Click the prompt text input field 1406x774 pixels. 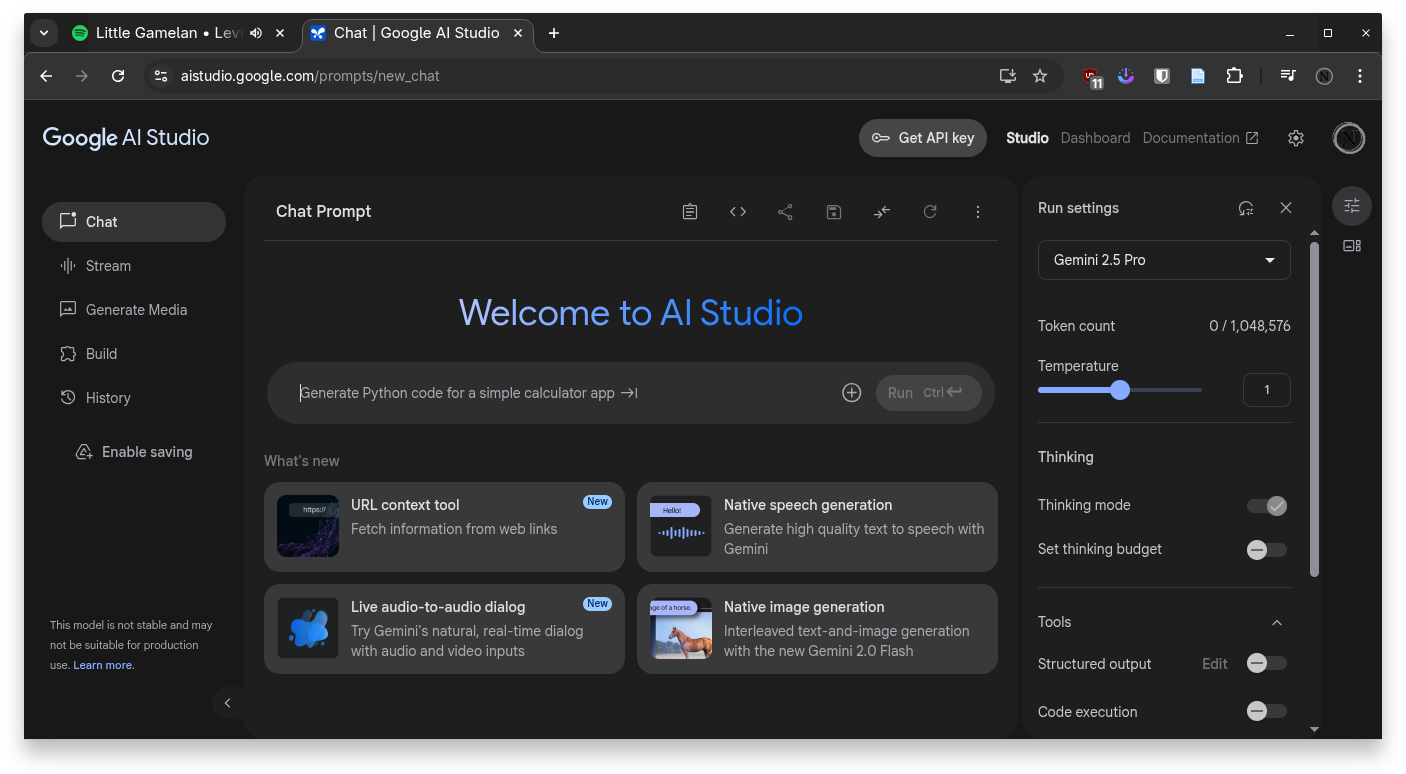click(x=562, y=393)
